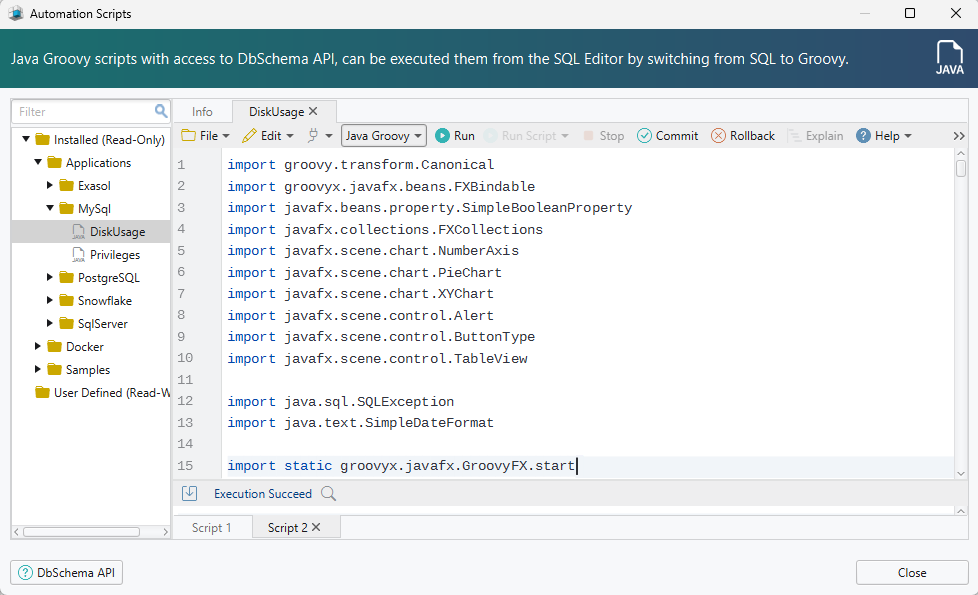
Task: Click the Commit button label
Action: point(677,135)
